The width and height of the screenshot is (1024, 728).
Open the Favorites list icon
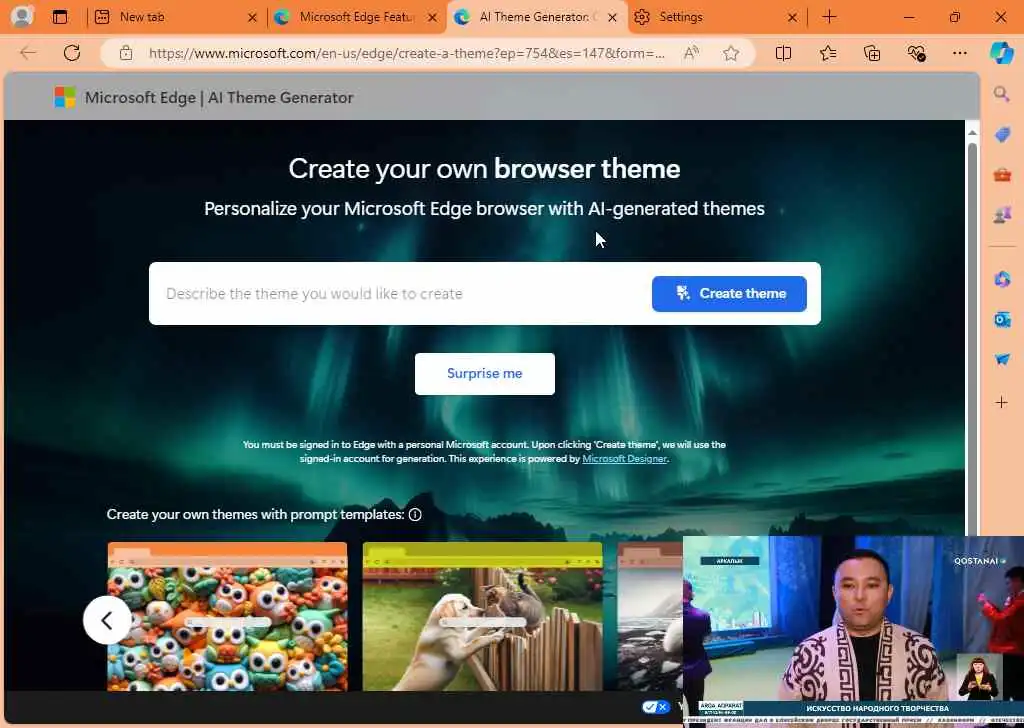coord(827,54)
